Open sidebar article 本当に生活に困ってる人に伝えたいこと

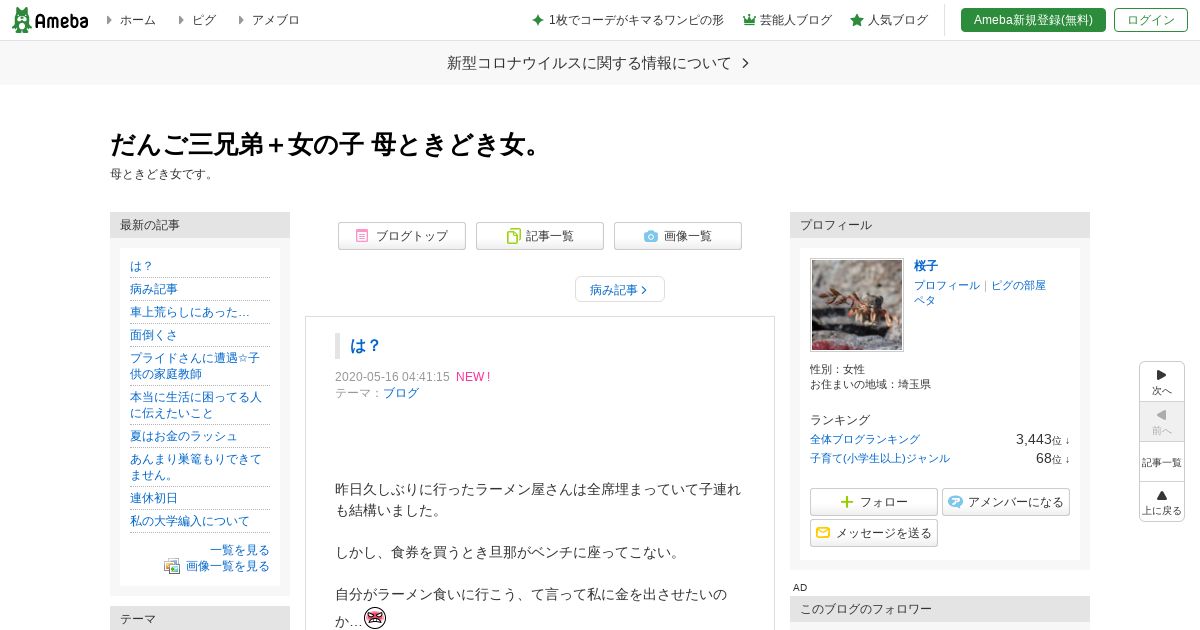tap(196, 405)
